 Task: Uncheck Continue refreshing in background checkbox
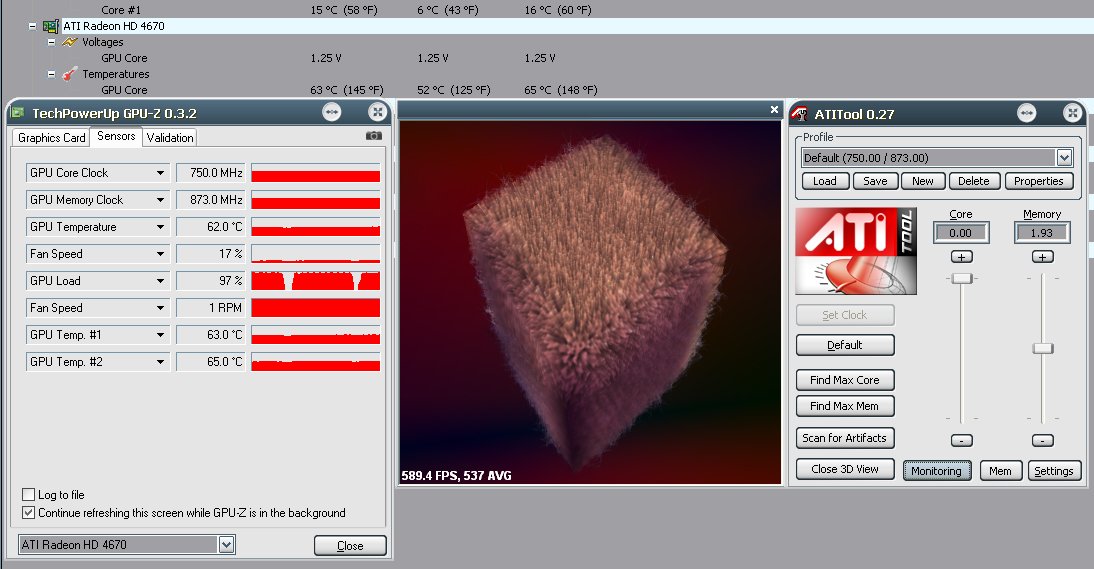pos(29,513)
